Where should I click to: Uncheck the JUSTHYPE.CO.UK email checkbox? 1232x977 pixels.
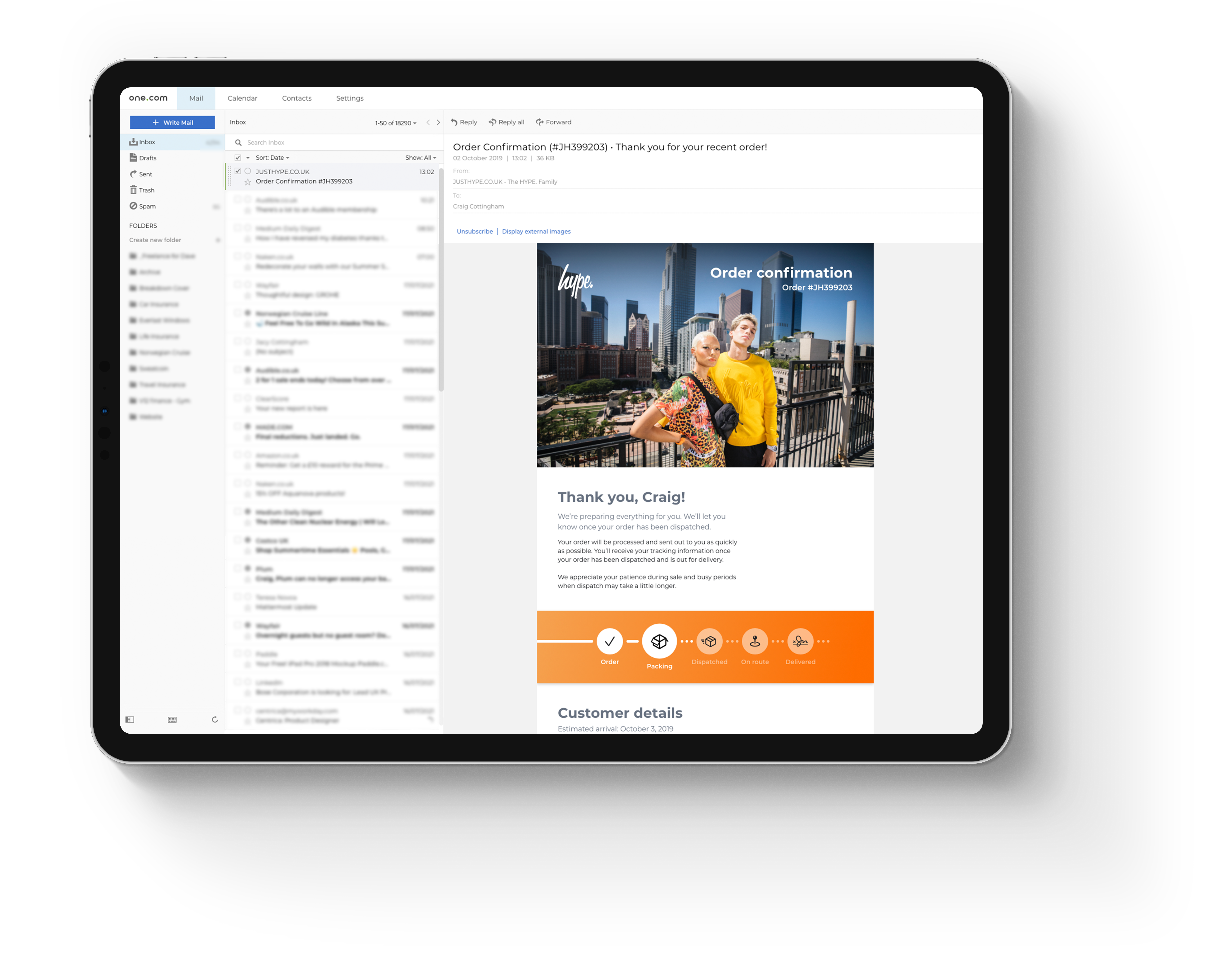pyautogui.click(x=238, y=171)
